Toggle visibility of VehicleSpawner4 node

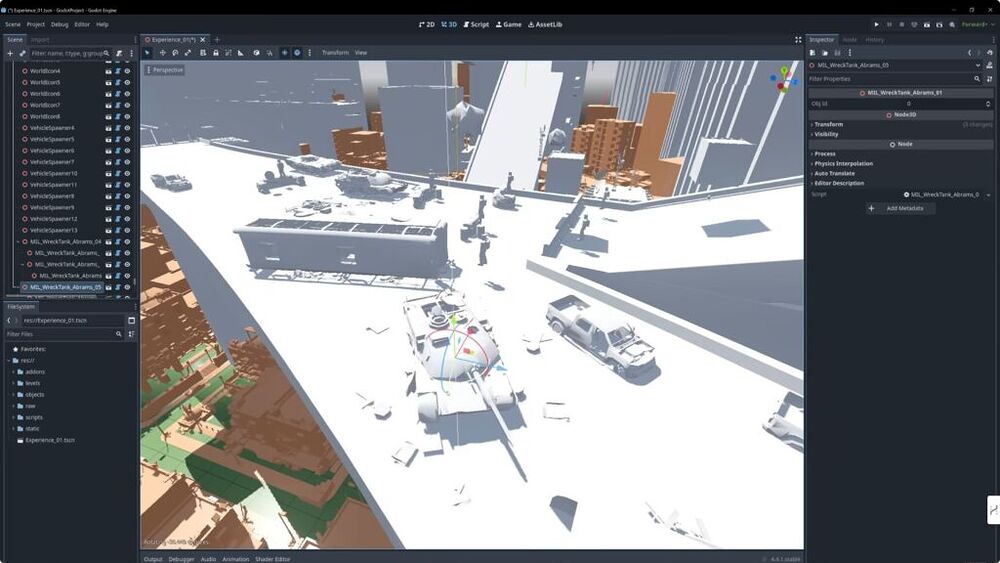128,128
